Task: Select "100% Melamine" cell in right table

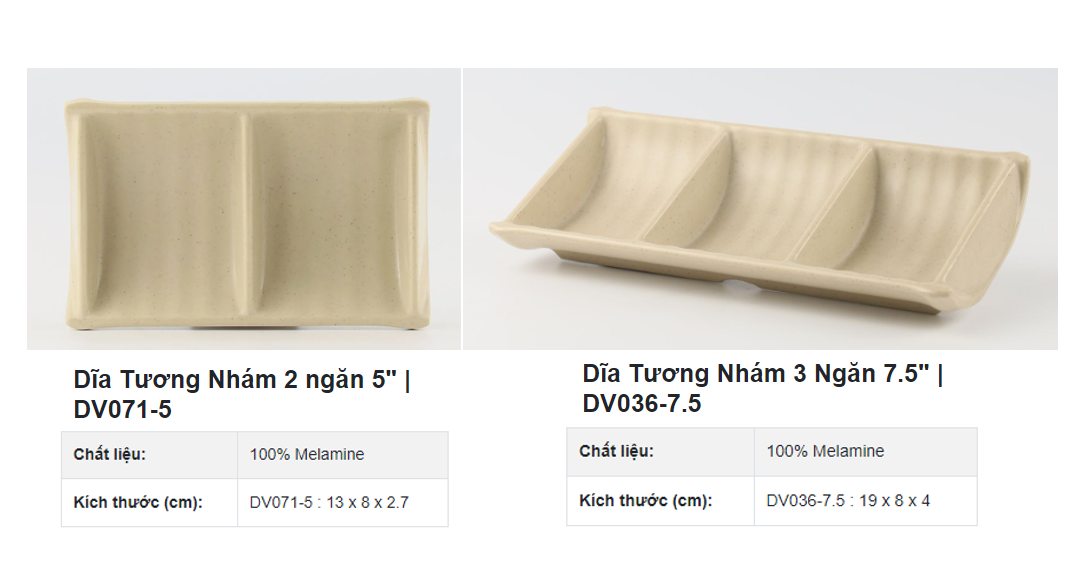Action: [825, 452]
